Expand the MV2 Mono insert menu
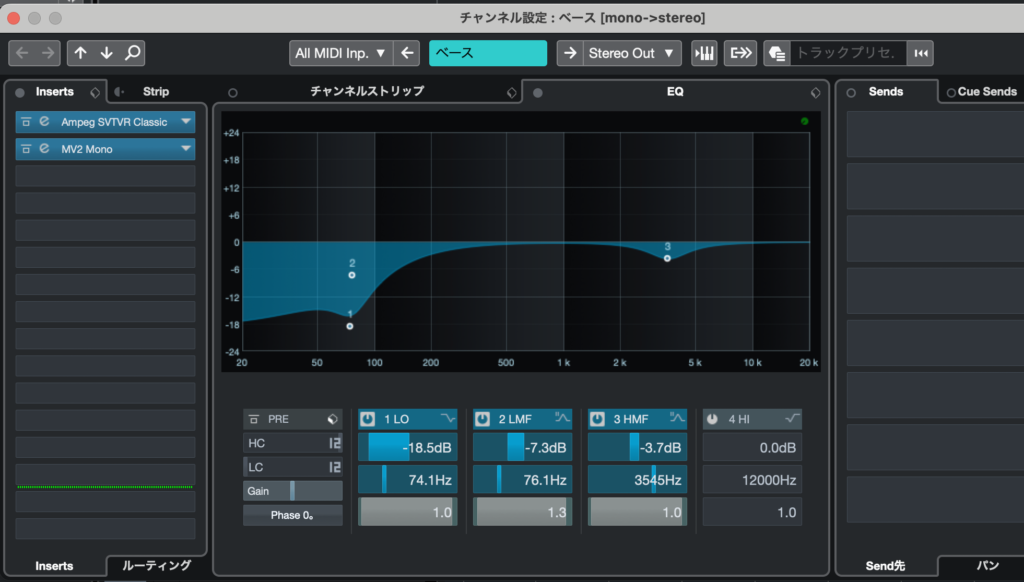This screenshot has width=1024, height=582. point(186,149)
